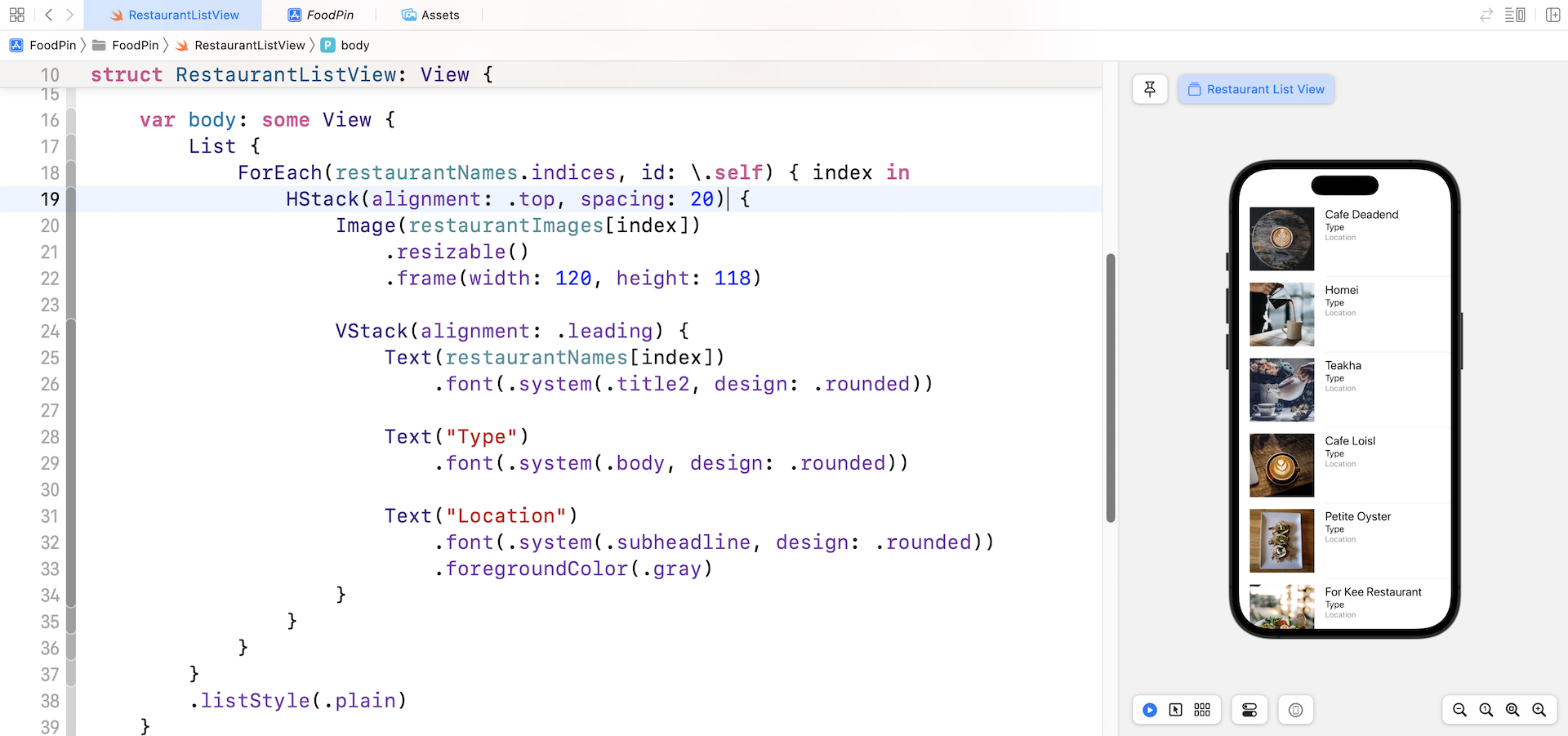The width and height of the screenshot is (1568, 736).
Task: Switch to the Assets tab
Action: [x=430, y=15]
